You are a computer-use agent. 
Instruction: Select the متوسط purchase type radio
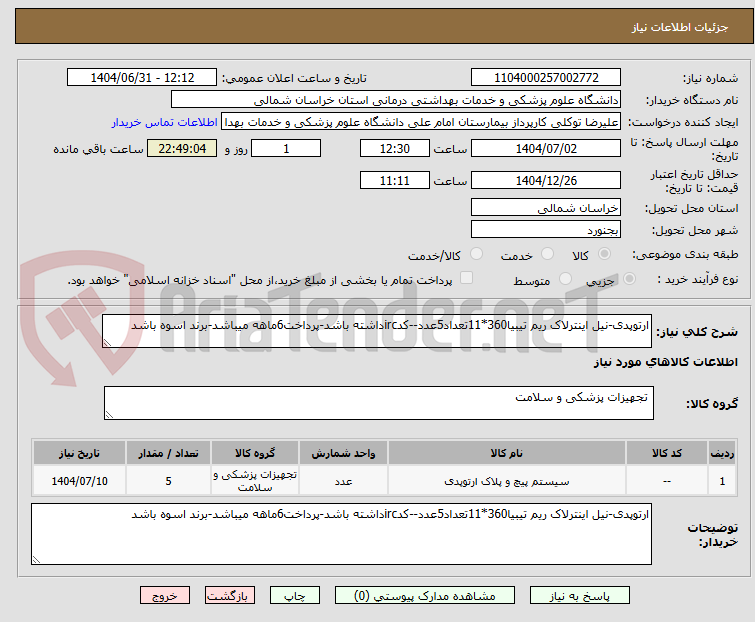click(x=565, y=279)
